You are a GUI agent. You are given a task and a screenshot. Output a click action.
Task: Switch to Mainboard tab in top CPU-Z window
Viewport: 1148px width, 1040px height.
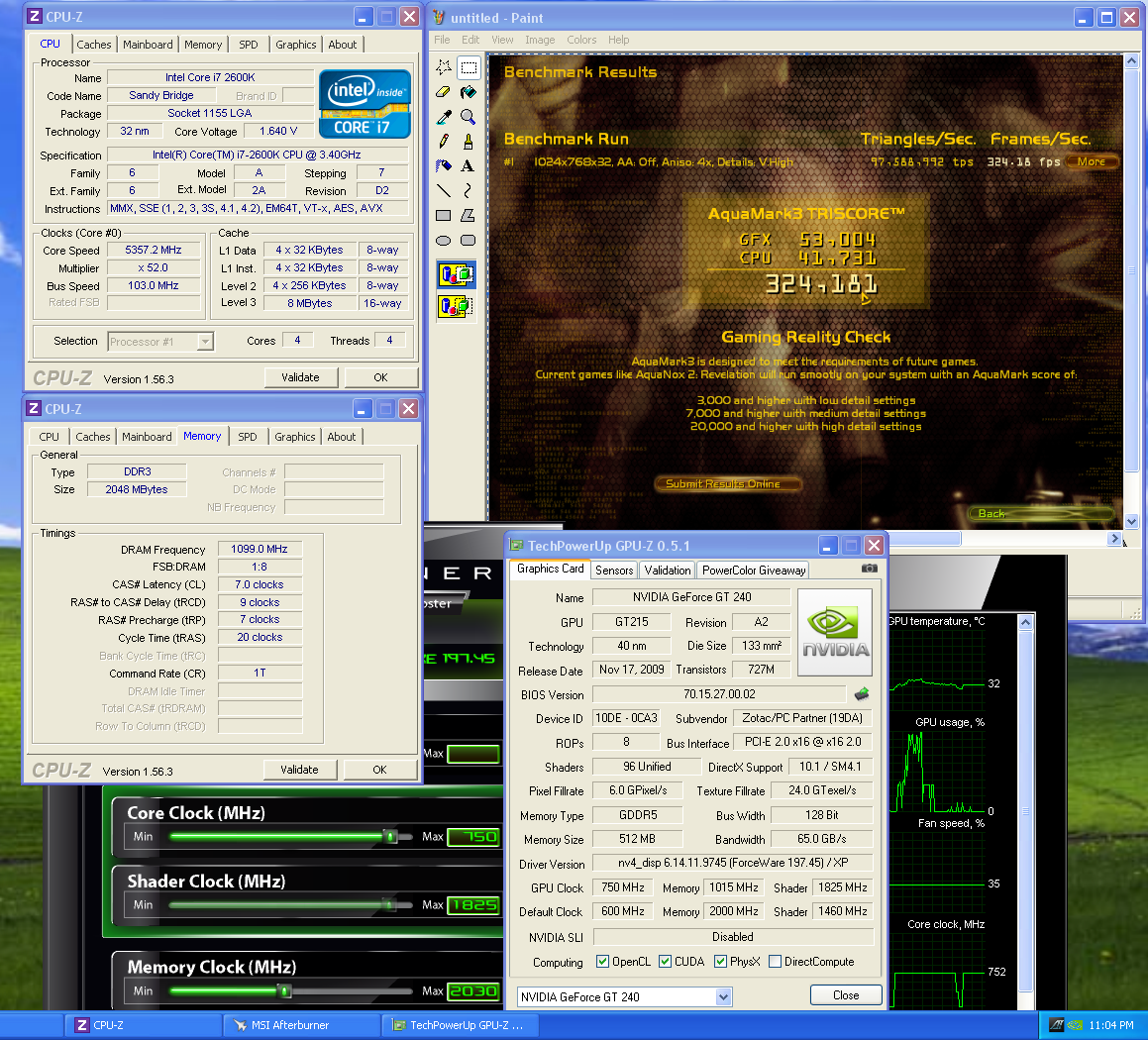point(148,45)
